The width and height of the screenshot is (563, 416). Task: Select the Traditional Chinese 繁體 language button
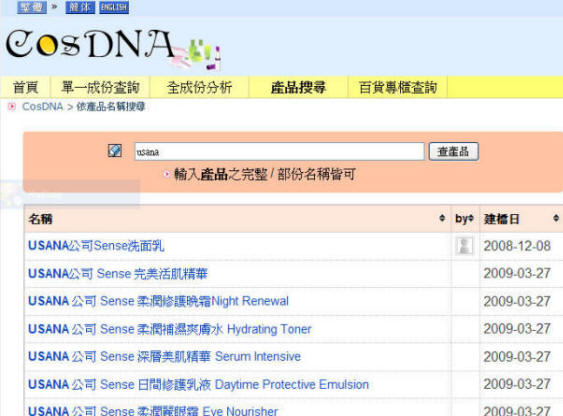(32, 7)
